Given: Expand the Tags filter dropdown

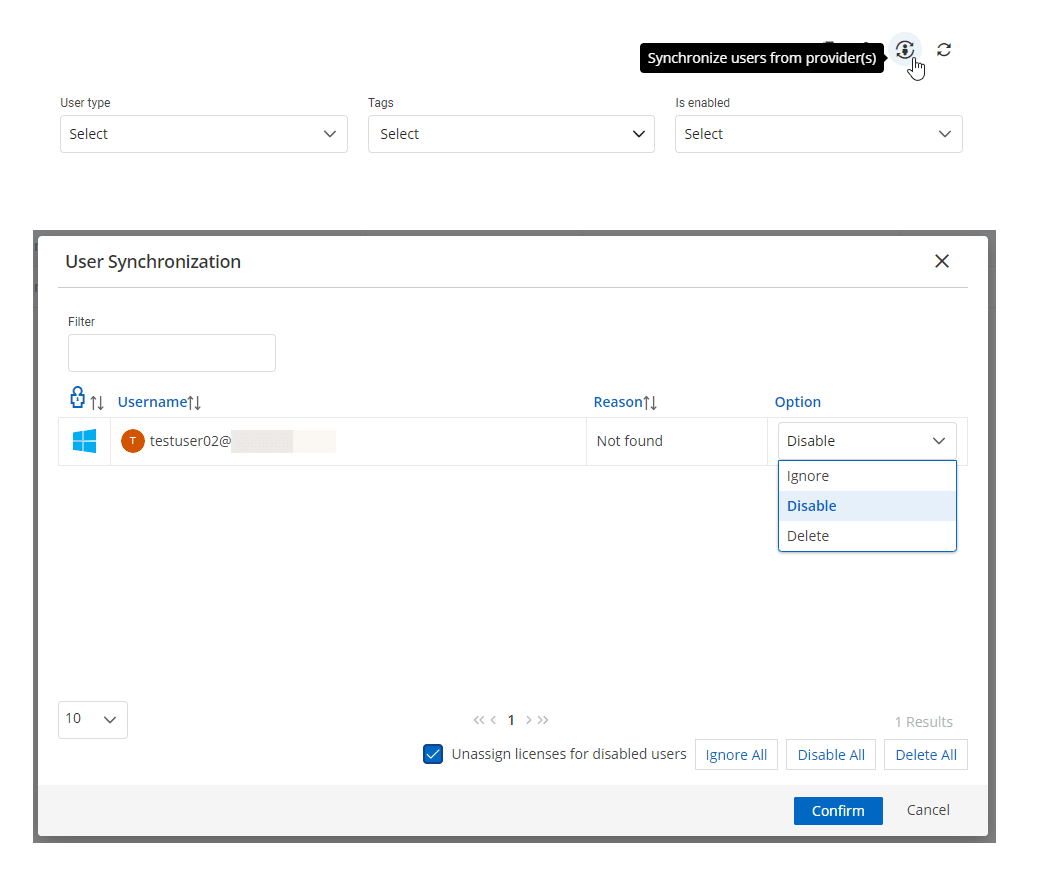Looking at the screenshot, I should tap(511, 134).
